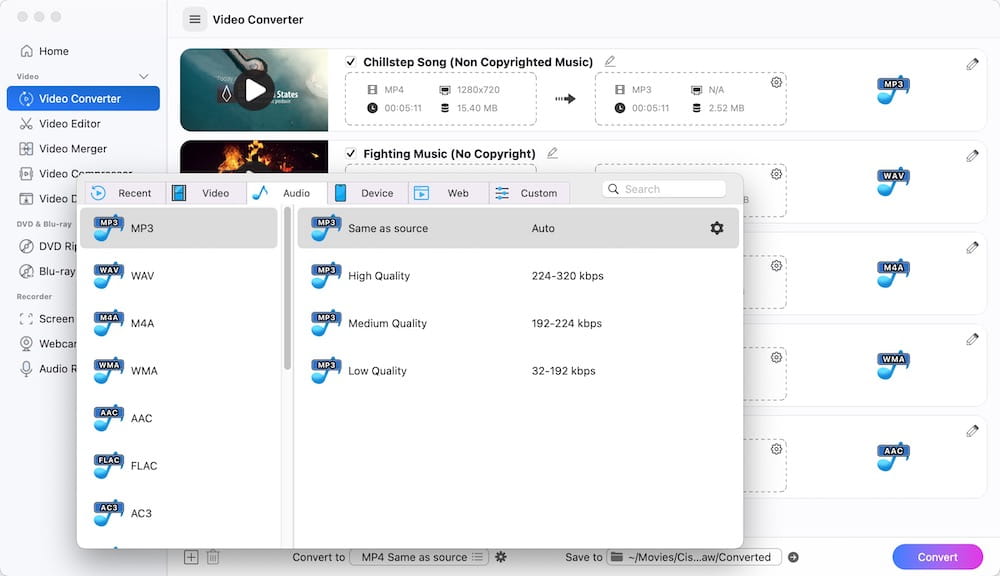The image size is (1000, 576).
Task: Open gear settings for Same as source preset
Action: (717, 228)
